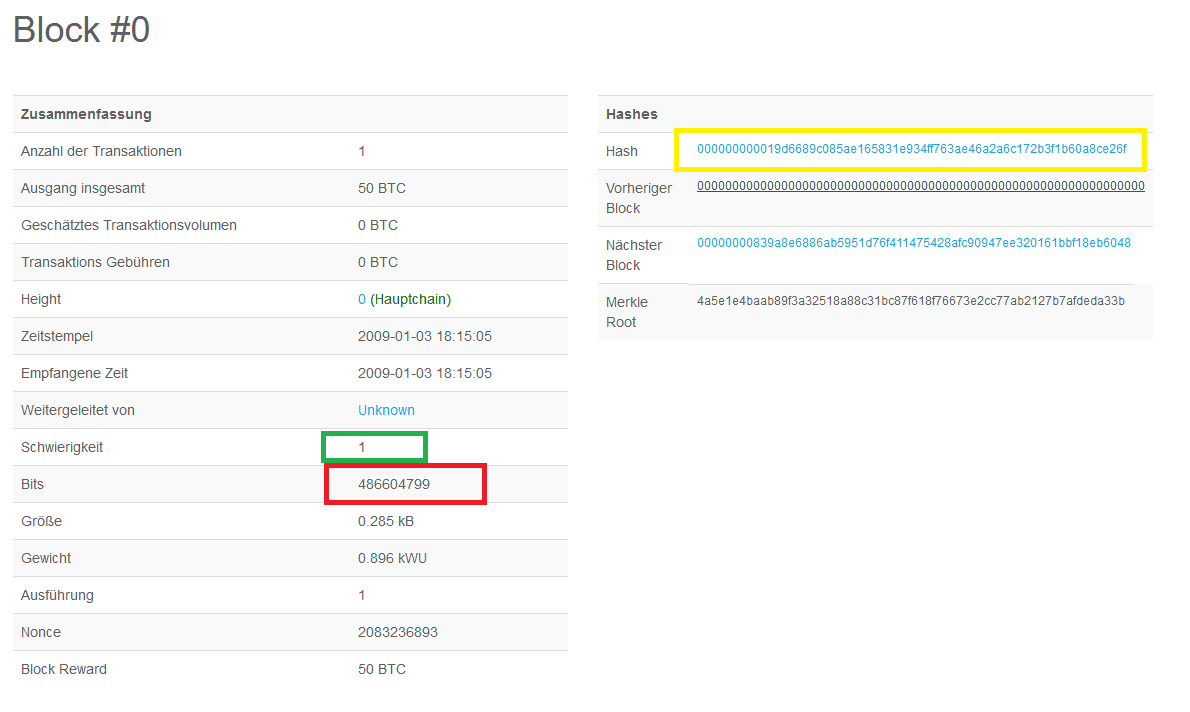Click the Bits value 486604799
The height and width of the screenshot is (712, 1190).
pos(394,484)
